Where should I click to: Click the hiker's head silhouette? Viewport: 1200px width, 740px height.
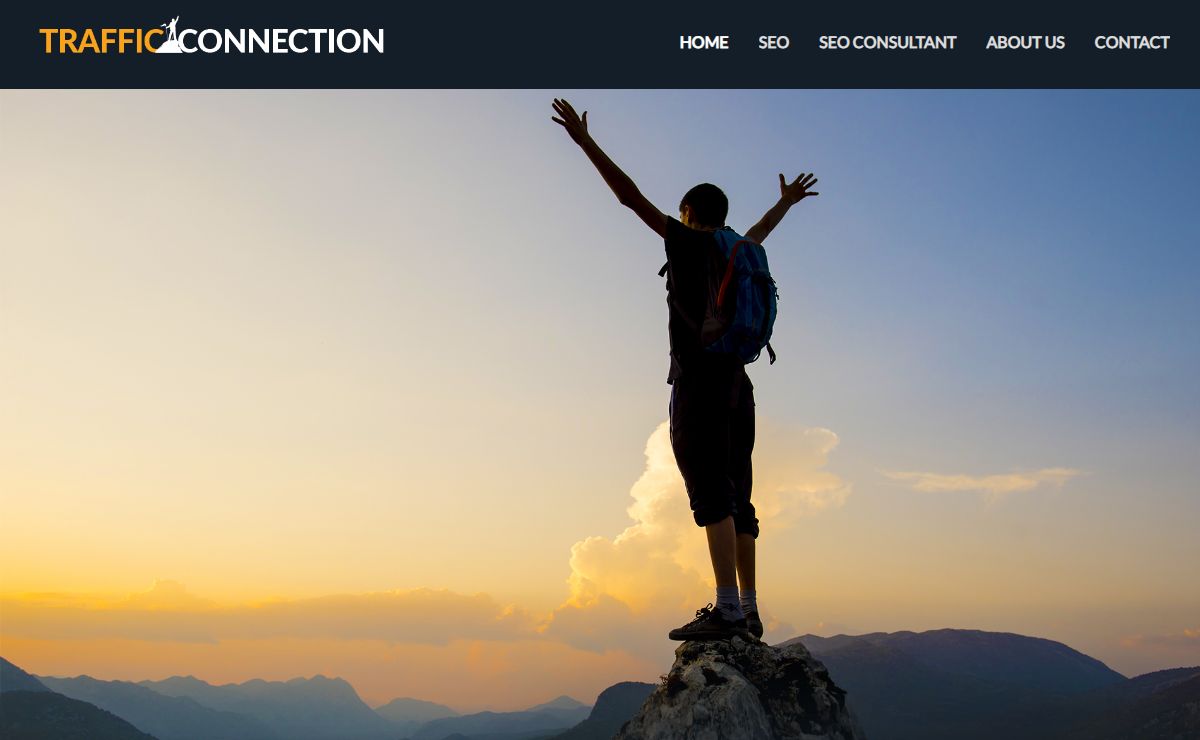click(x=704, y=205)
